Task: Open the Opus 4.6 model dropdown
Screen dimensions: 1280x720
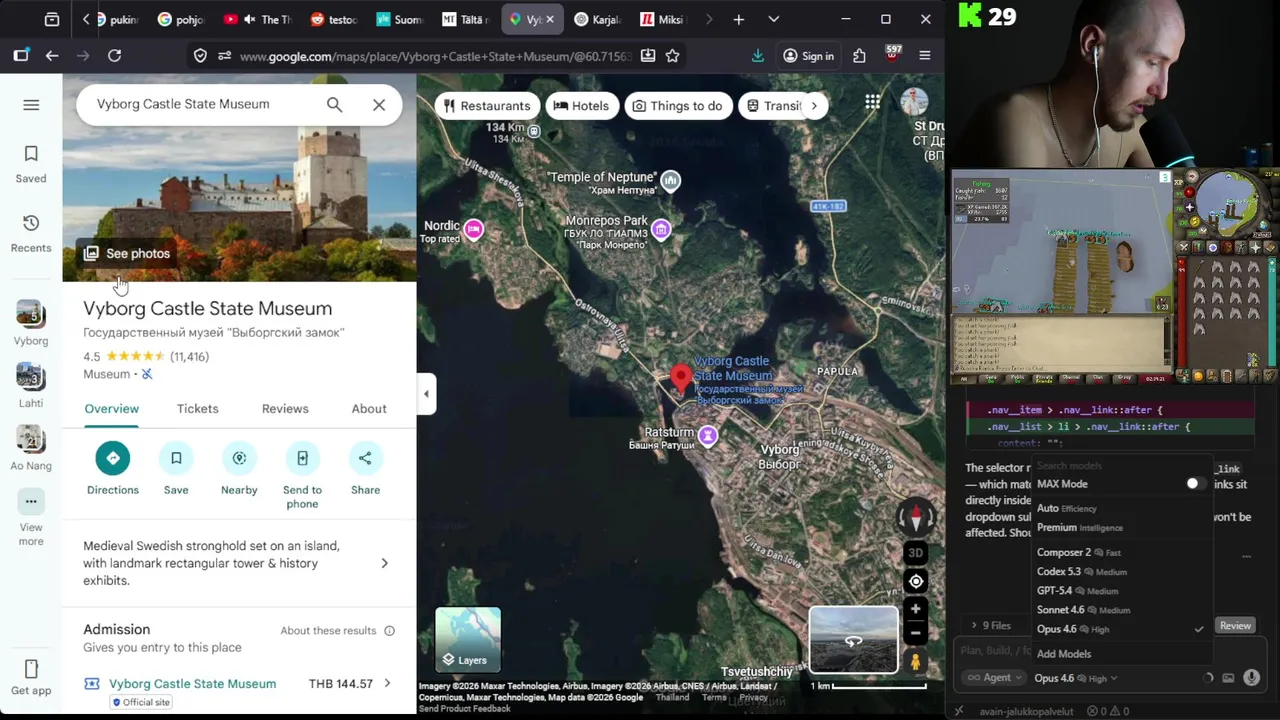Action: point(1076,678)
